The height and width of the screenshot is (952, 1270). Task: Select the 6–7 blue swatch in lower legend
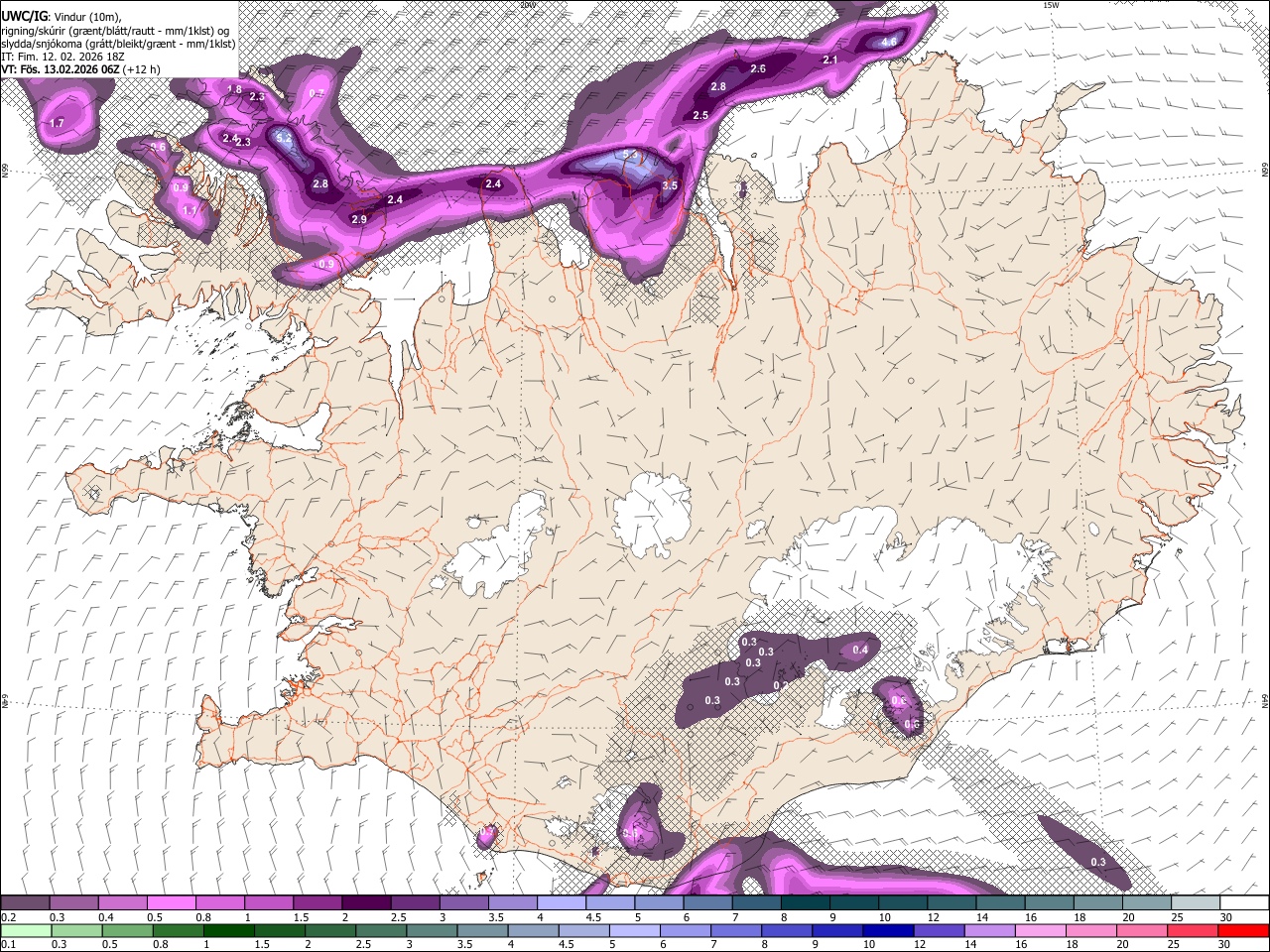[x=686, y=930]
